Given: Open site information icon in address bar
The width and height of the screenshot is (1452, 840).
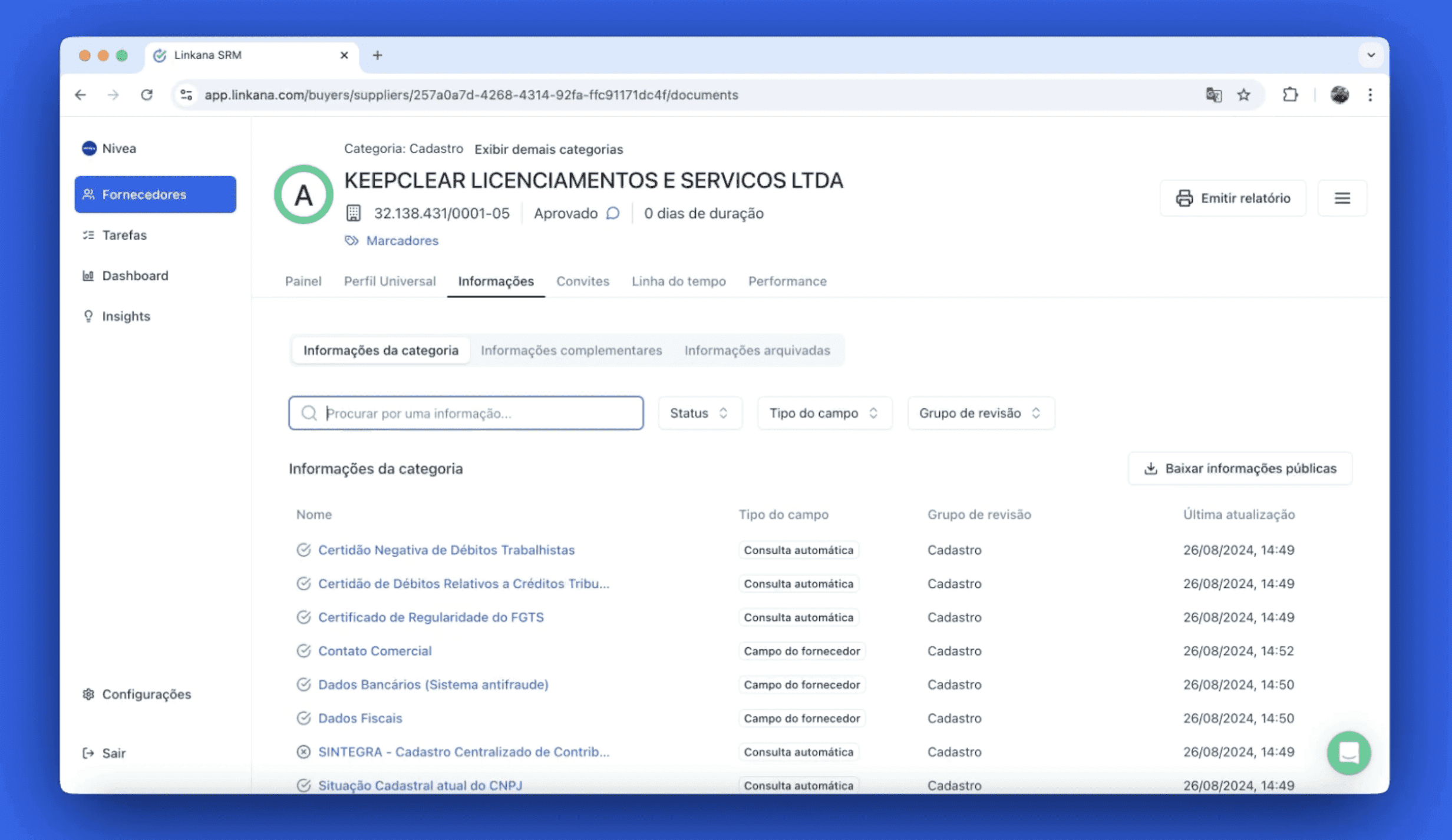Looking at the screenshot, I should coord(186,95).
